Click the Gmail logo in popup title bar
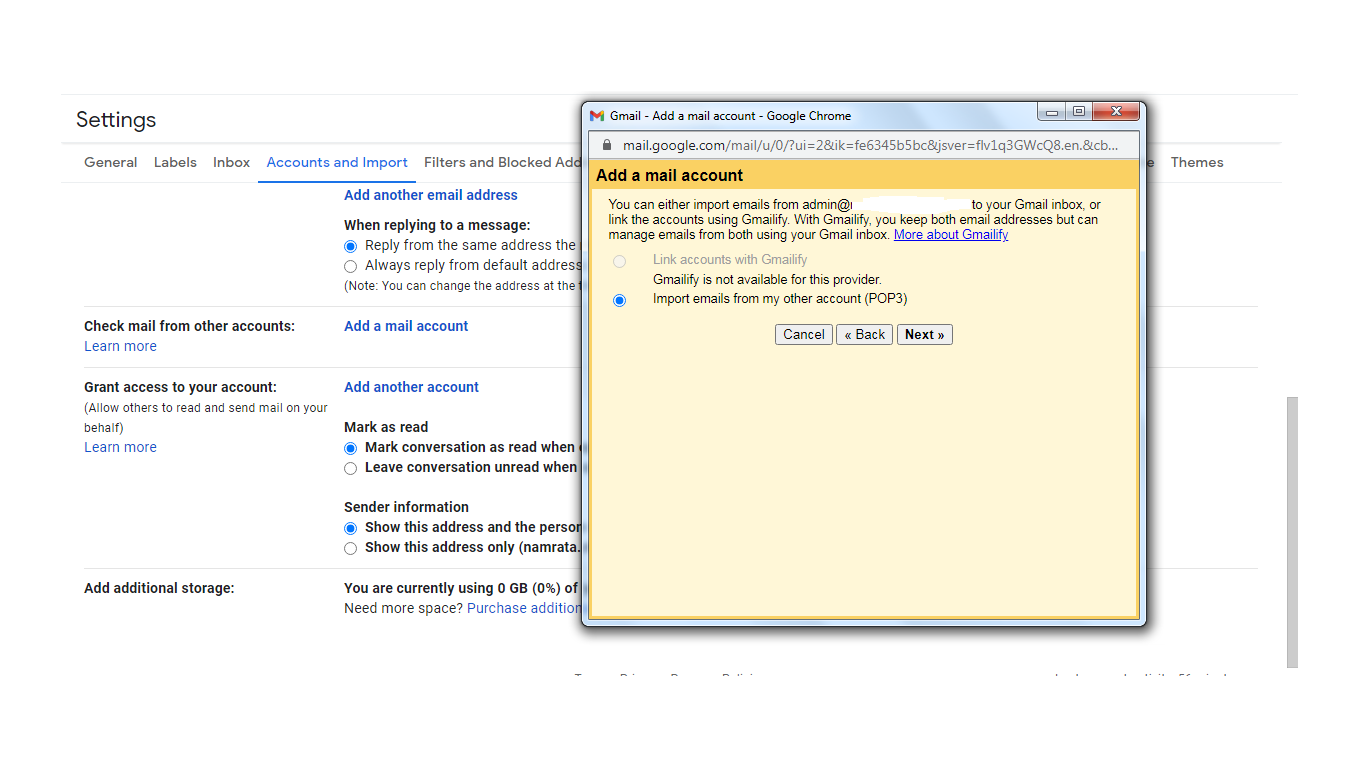This screenshot has height=768, width=1360. tap(597, 116)
